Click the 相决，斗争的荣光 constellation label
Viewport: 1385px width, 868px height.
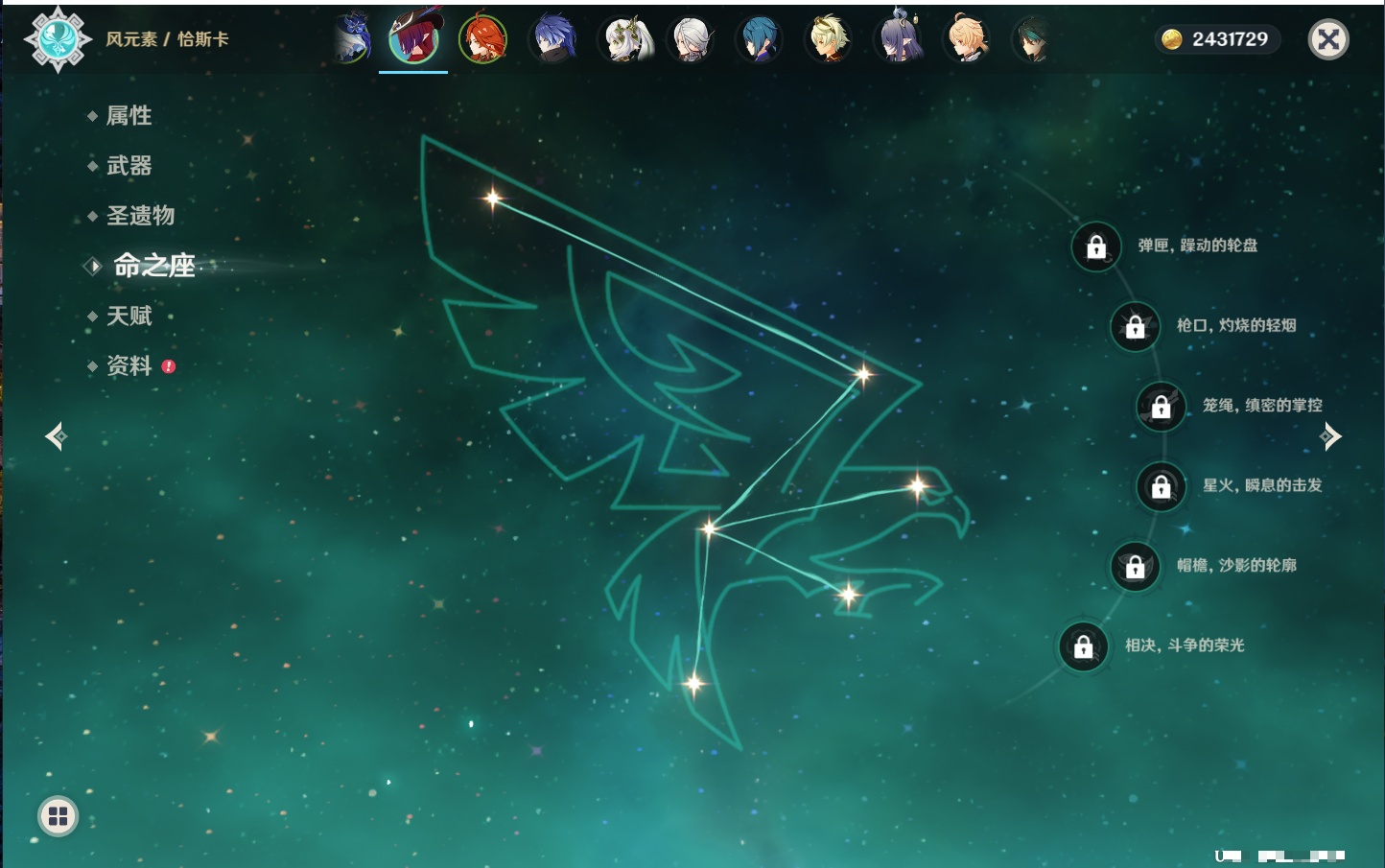click(x=1185, y=645)
